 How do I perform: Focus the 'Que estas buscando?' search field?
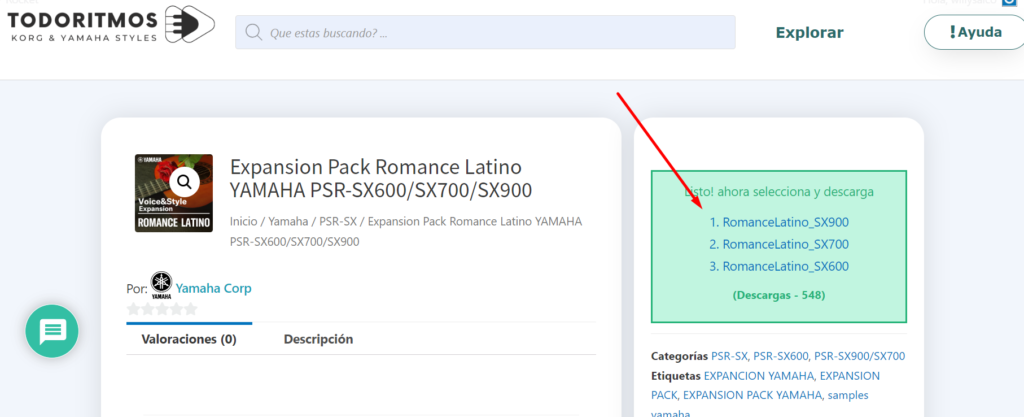485,32
